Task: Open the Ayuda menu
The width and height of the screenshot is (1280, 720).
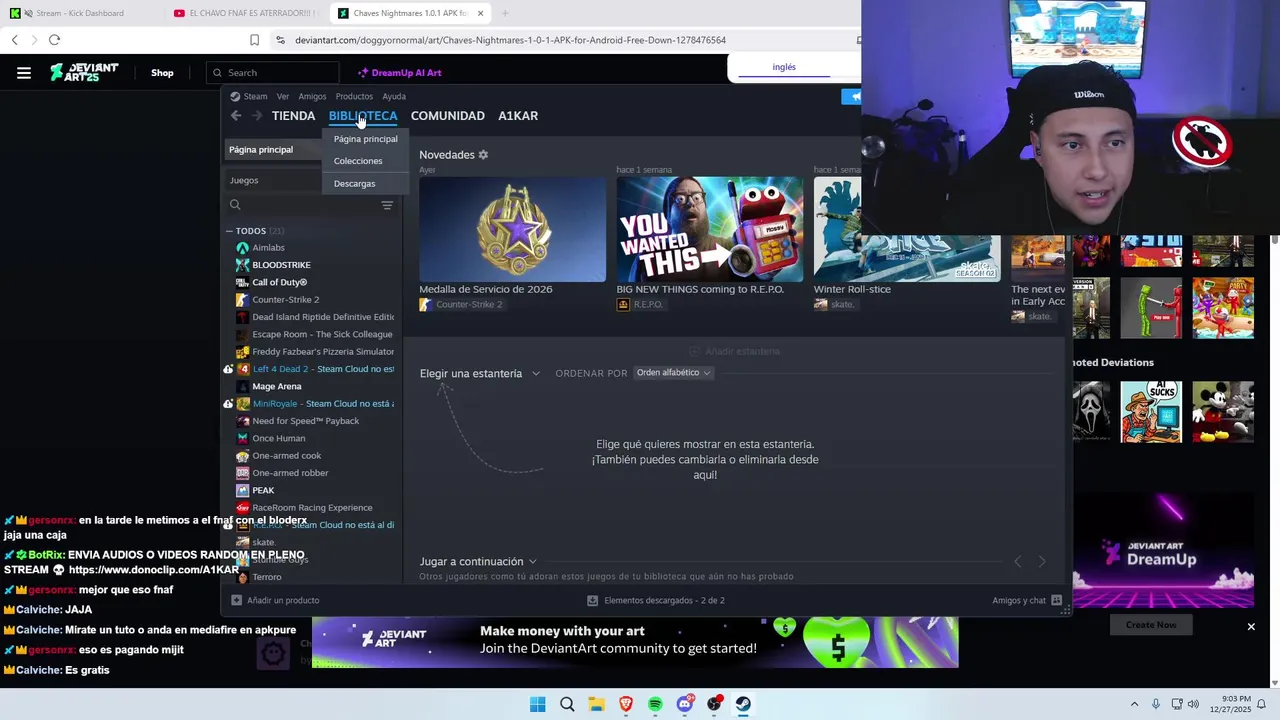Action: [394, 97]
